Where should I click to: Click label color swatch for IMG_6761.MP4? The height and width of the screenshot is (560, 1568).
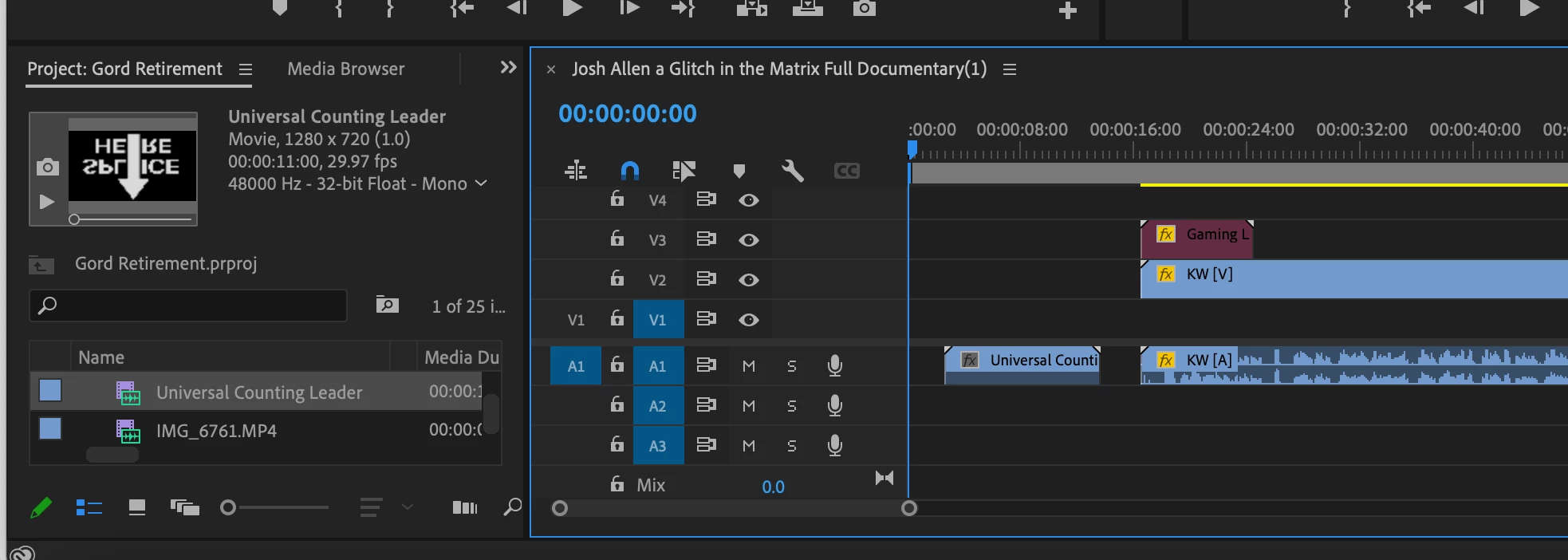[50, 429]
